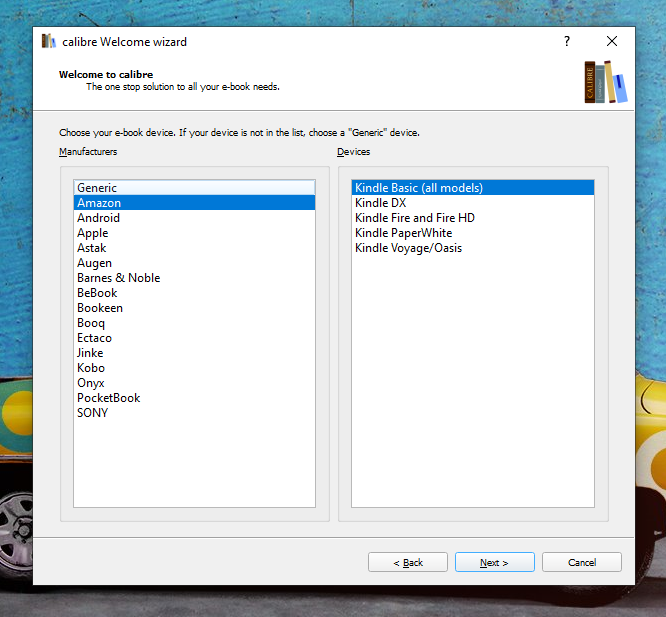
Task: Select Kindle Basic (all models)
Action: coord(418,188)
